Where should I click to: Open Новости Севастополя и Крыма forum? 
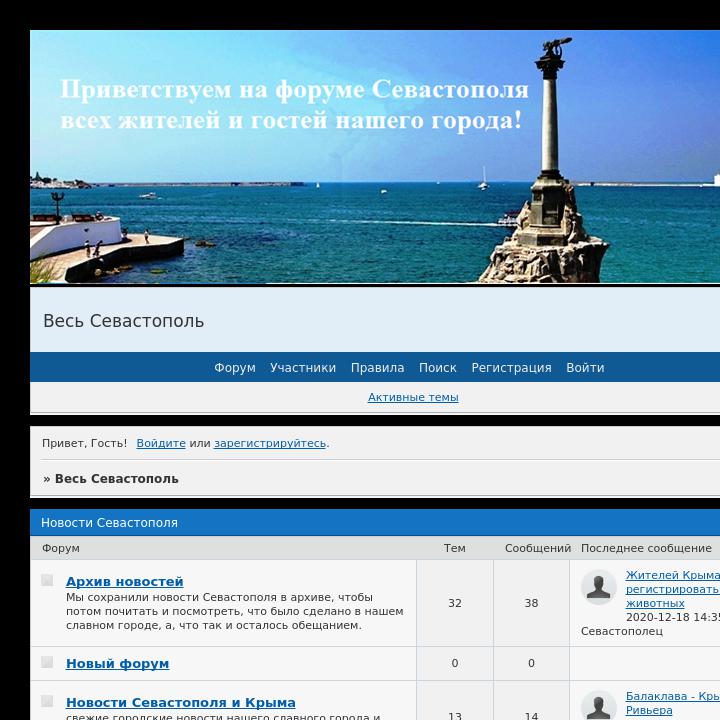pyautogui.click(x=181, y=703)
